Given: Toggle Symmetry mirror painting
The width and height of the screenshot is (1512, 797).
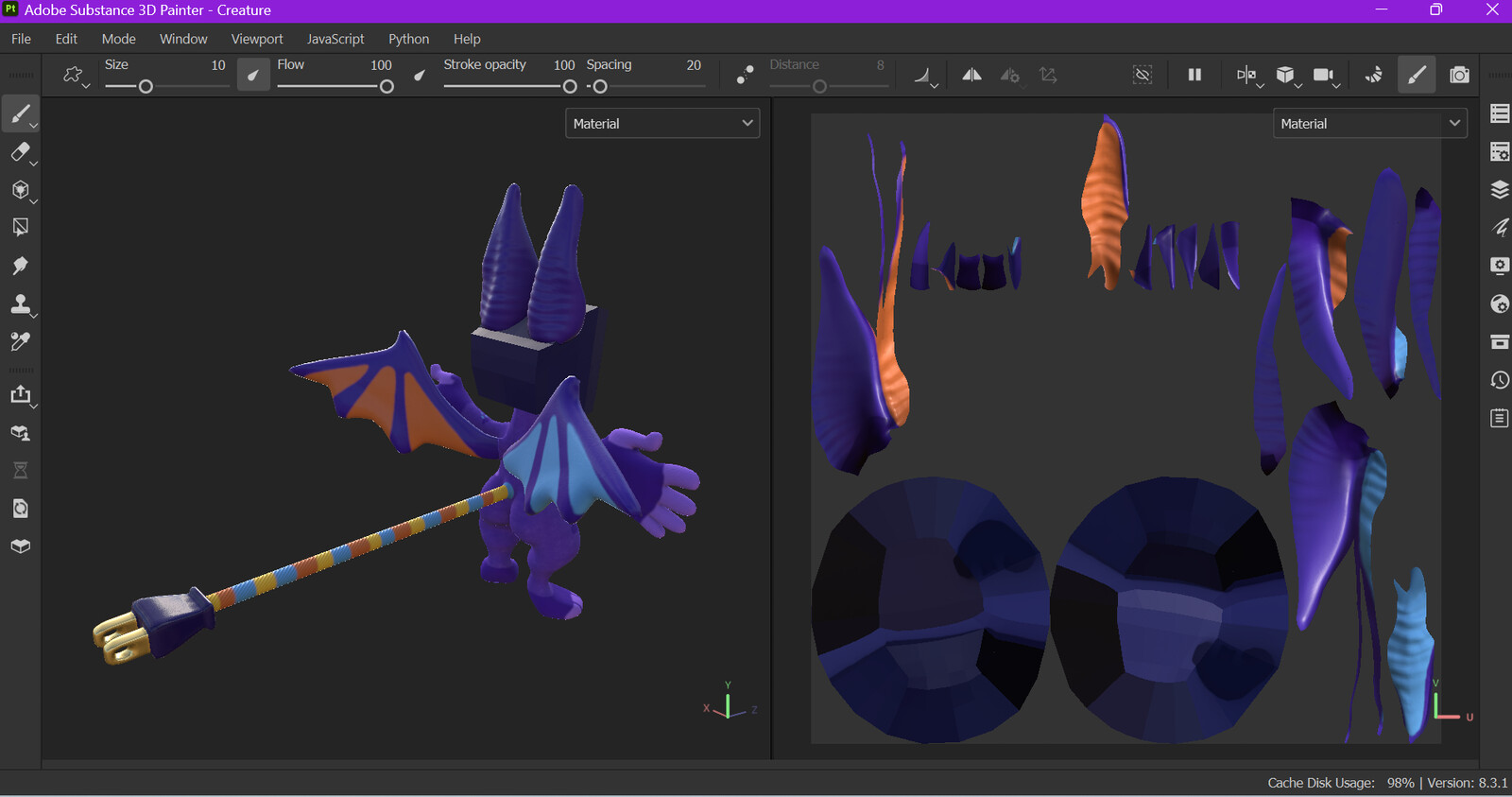Looking at the screenshot, I should click(x=971, y=75).
